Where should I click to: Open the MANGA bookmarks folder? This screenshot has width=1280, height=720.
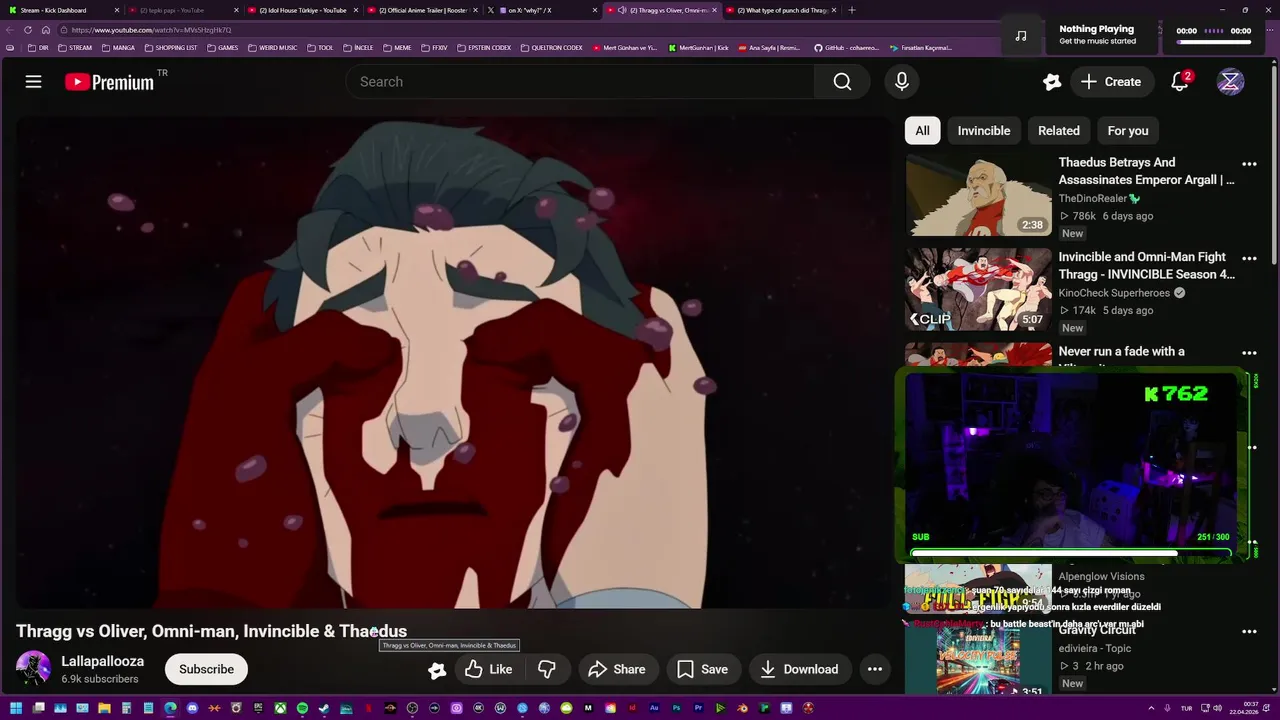coord(118,48)
